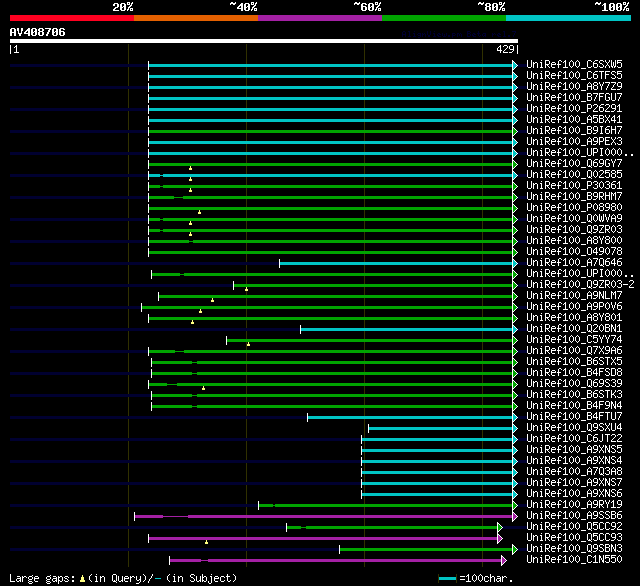Click the UniRef100_A9PEX3 hit label

point(574,142)
